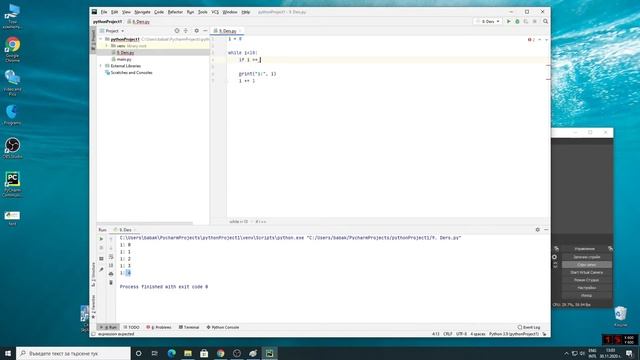Clear all Run console output with the trash icon
Screen dimensions: 640x360
click(111, 282)
